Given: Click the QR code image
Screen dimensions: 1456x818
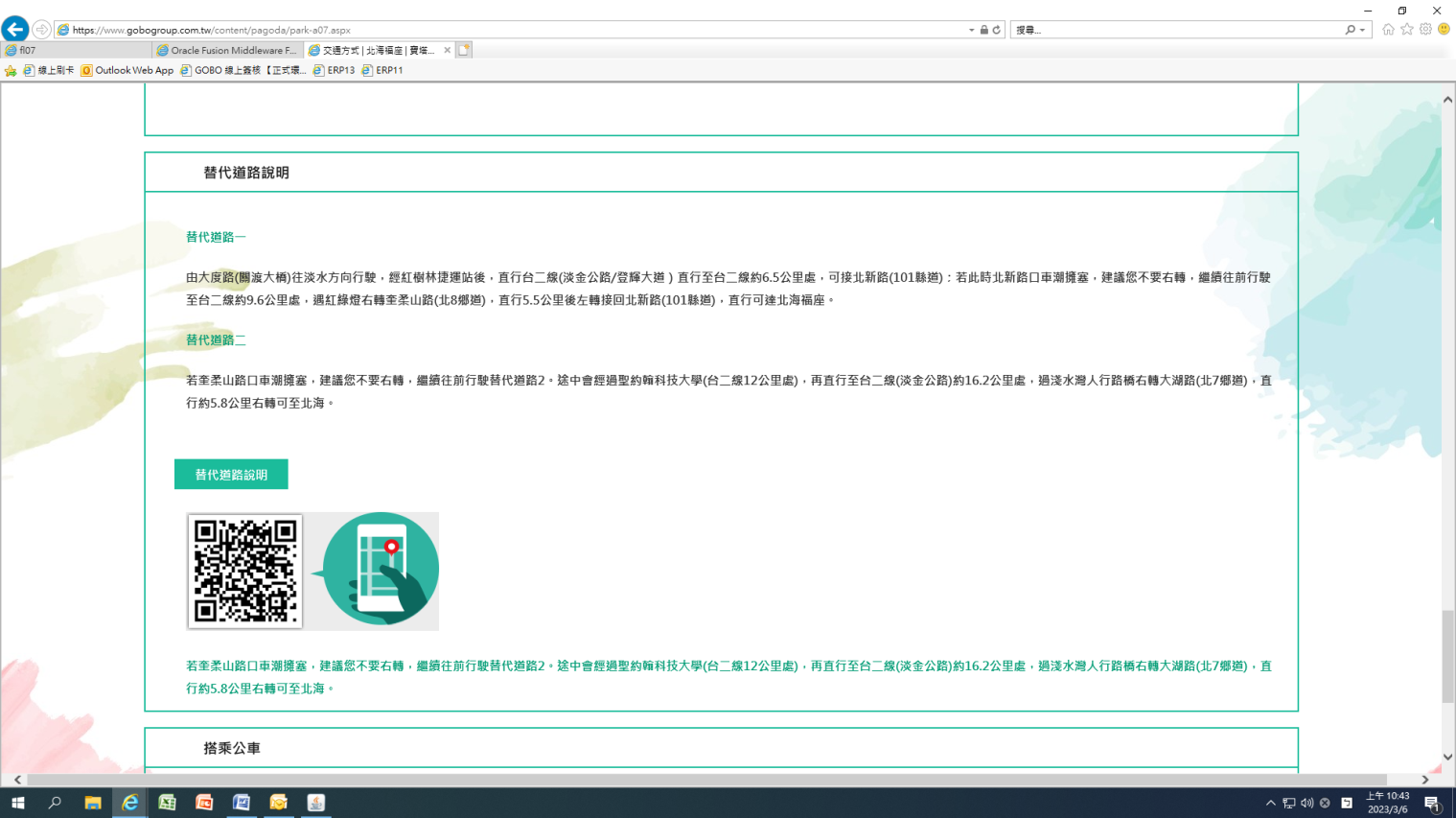Looking at the screenshot, I should point(245,571).
